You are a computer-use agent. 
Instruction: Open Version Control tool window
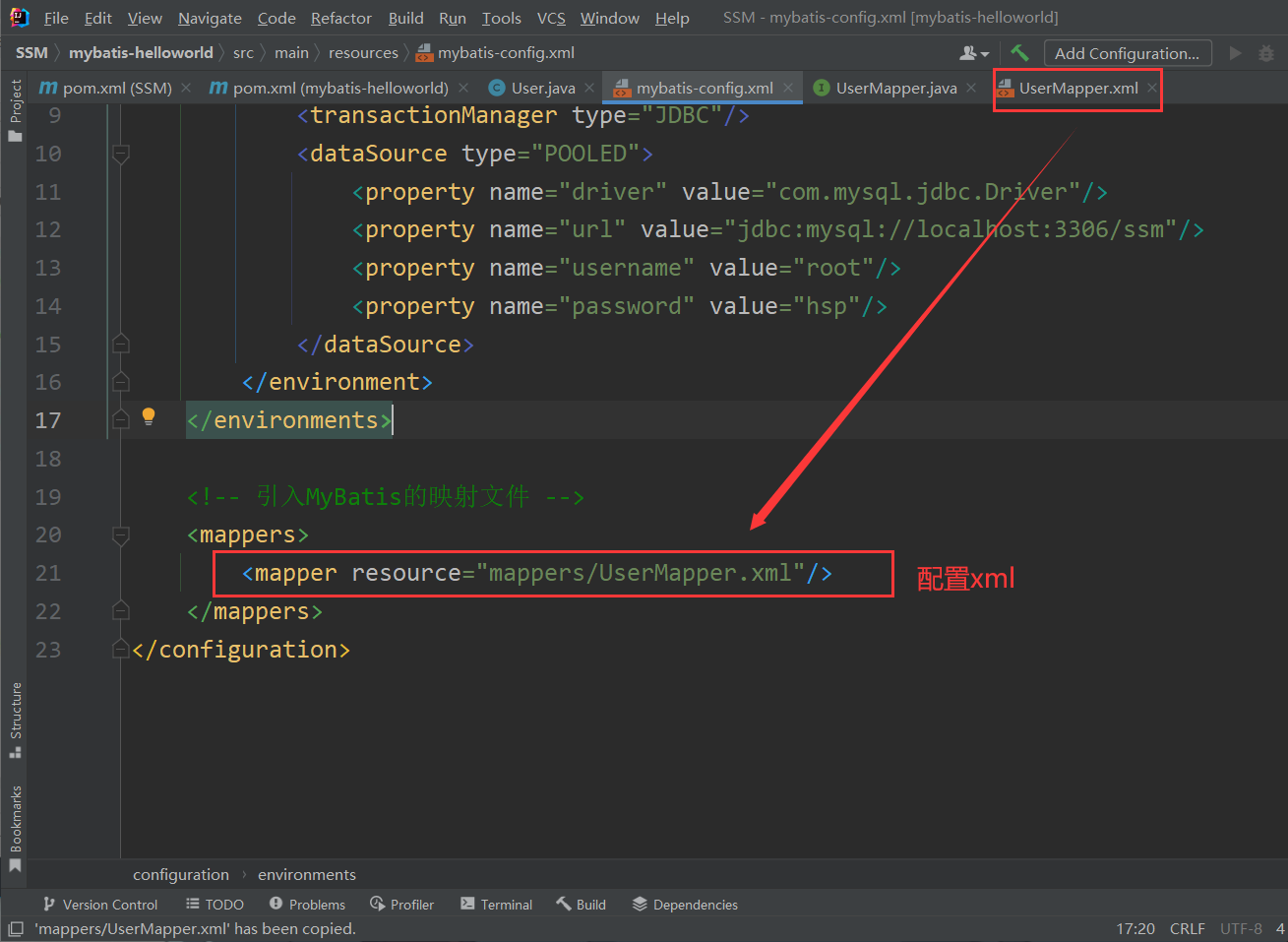(99, 904)
